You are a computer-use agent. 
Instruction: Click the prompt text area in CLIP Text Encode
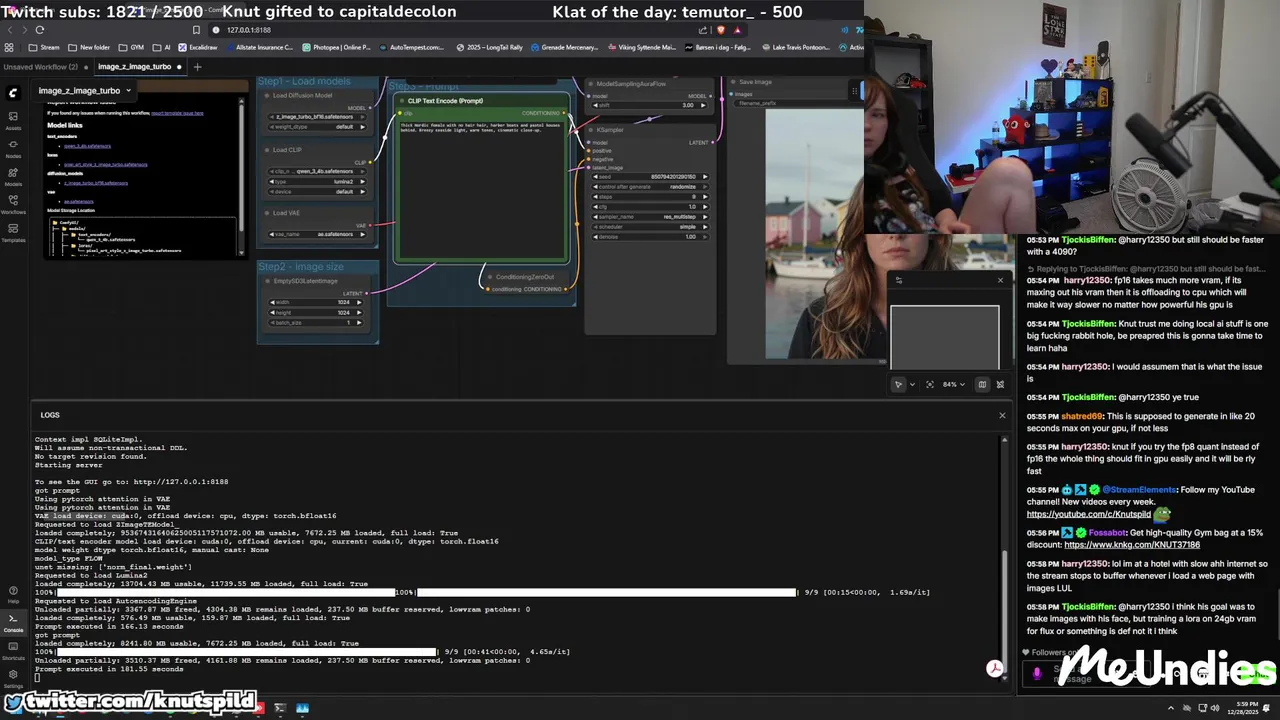[482, 188]
